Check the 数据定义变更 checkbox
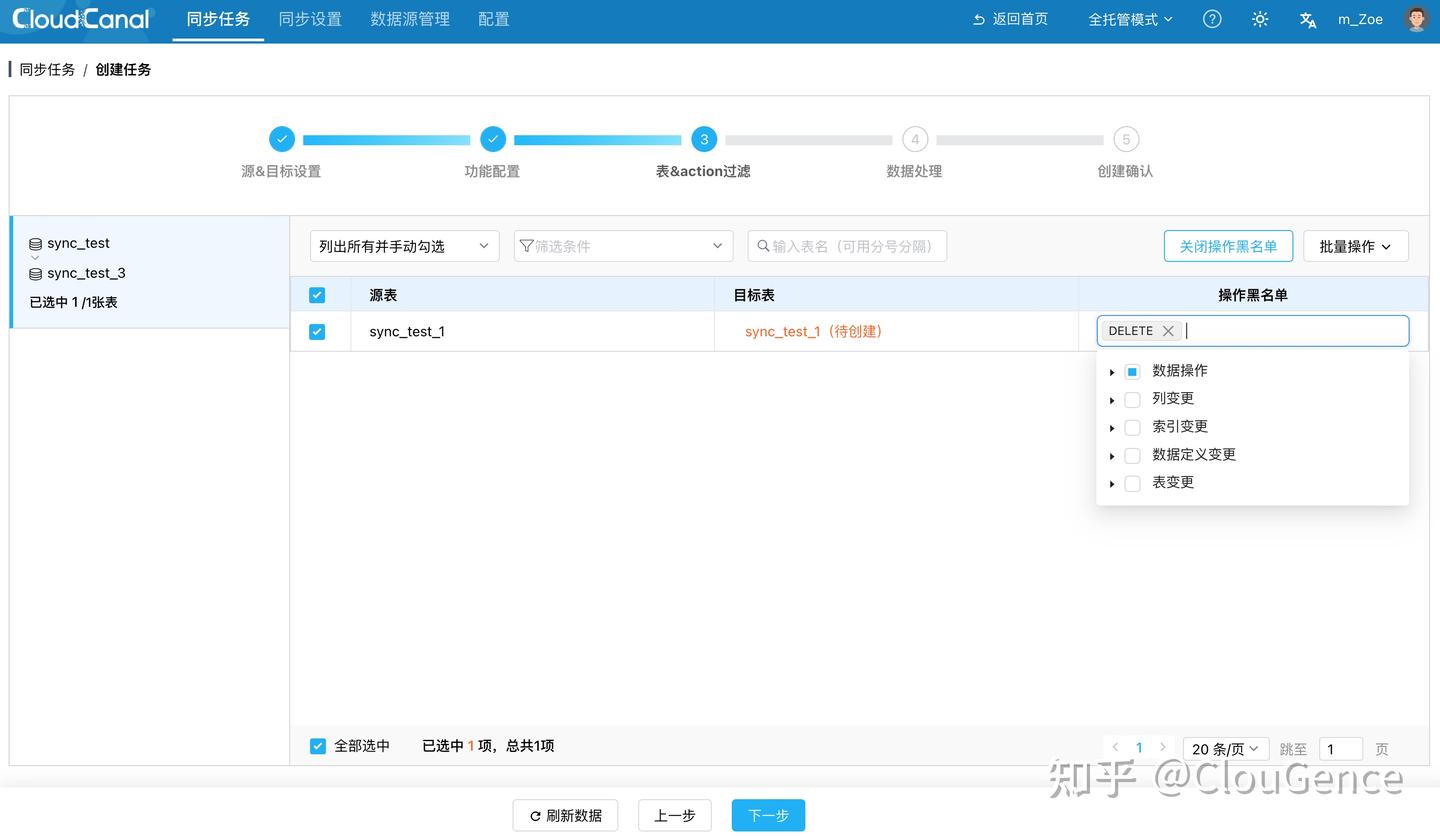Screen dimensions: 1440x836 click(x=1132, y=455)
